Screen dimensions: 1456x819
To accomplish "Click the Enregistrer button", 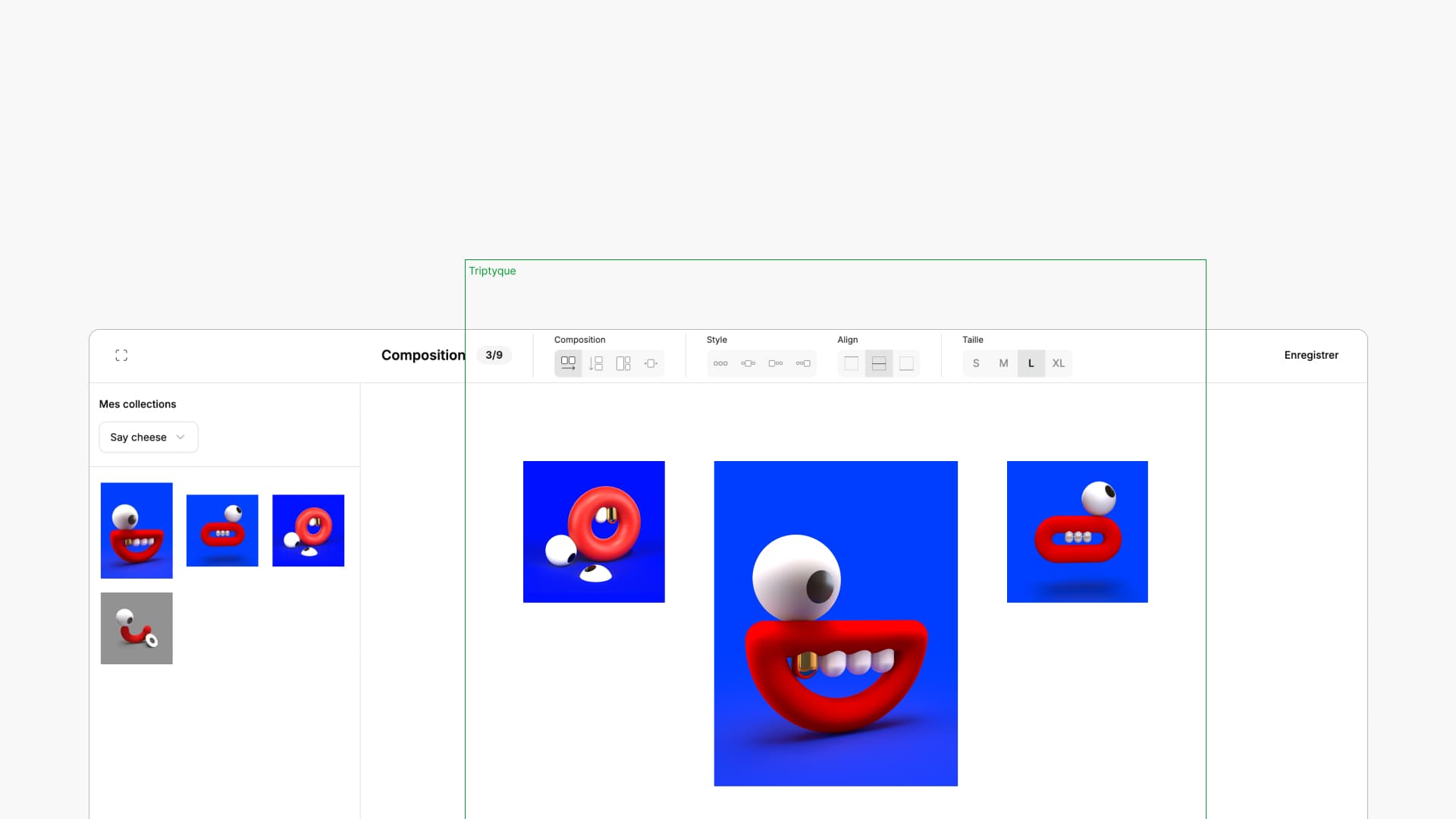I will point(1311,355).
